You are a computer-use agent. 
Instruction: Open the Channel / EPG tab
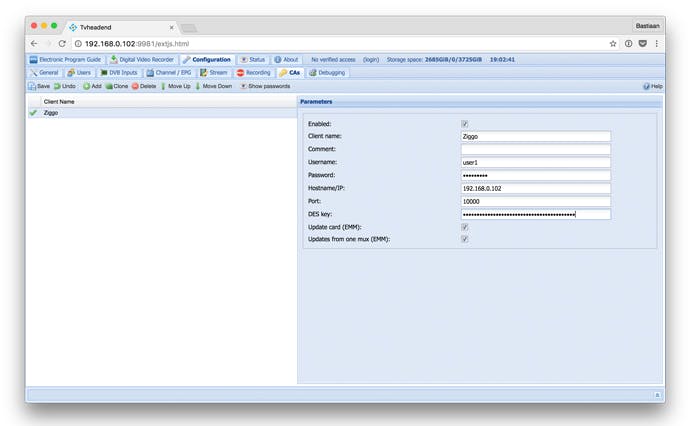pos(169,73)
